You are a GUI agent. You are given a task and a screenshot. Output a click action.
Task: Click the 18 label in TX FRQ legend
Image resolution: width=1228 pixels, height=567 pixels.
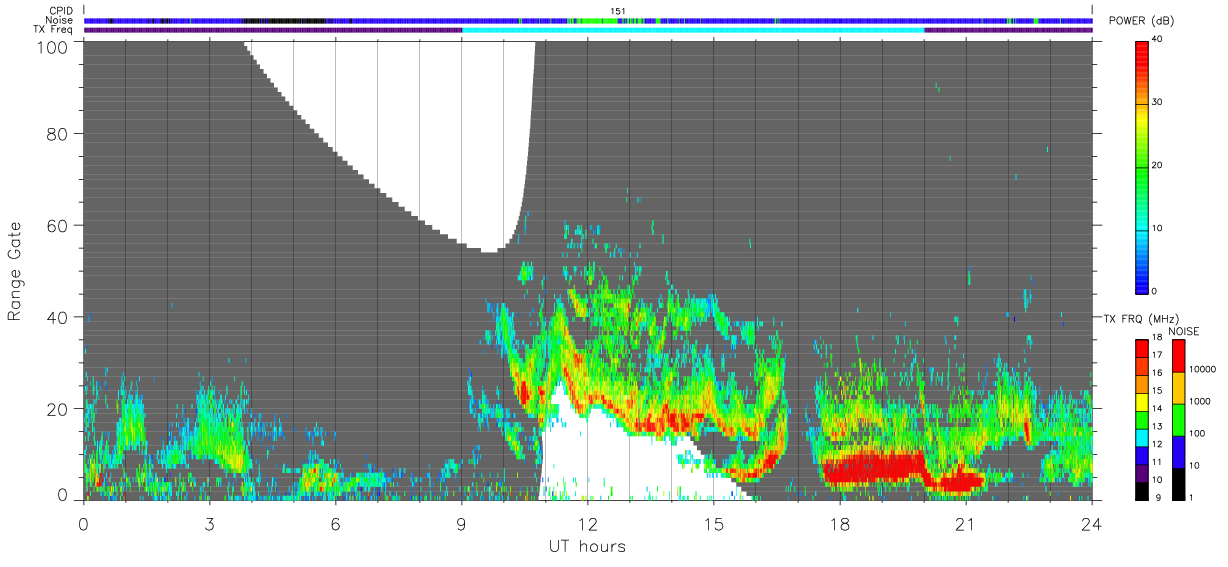coord(1156,338)
